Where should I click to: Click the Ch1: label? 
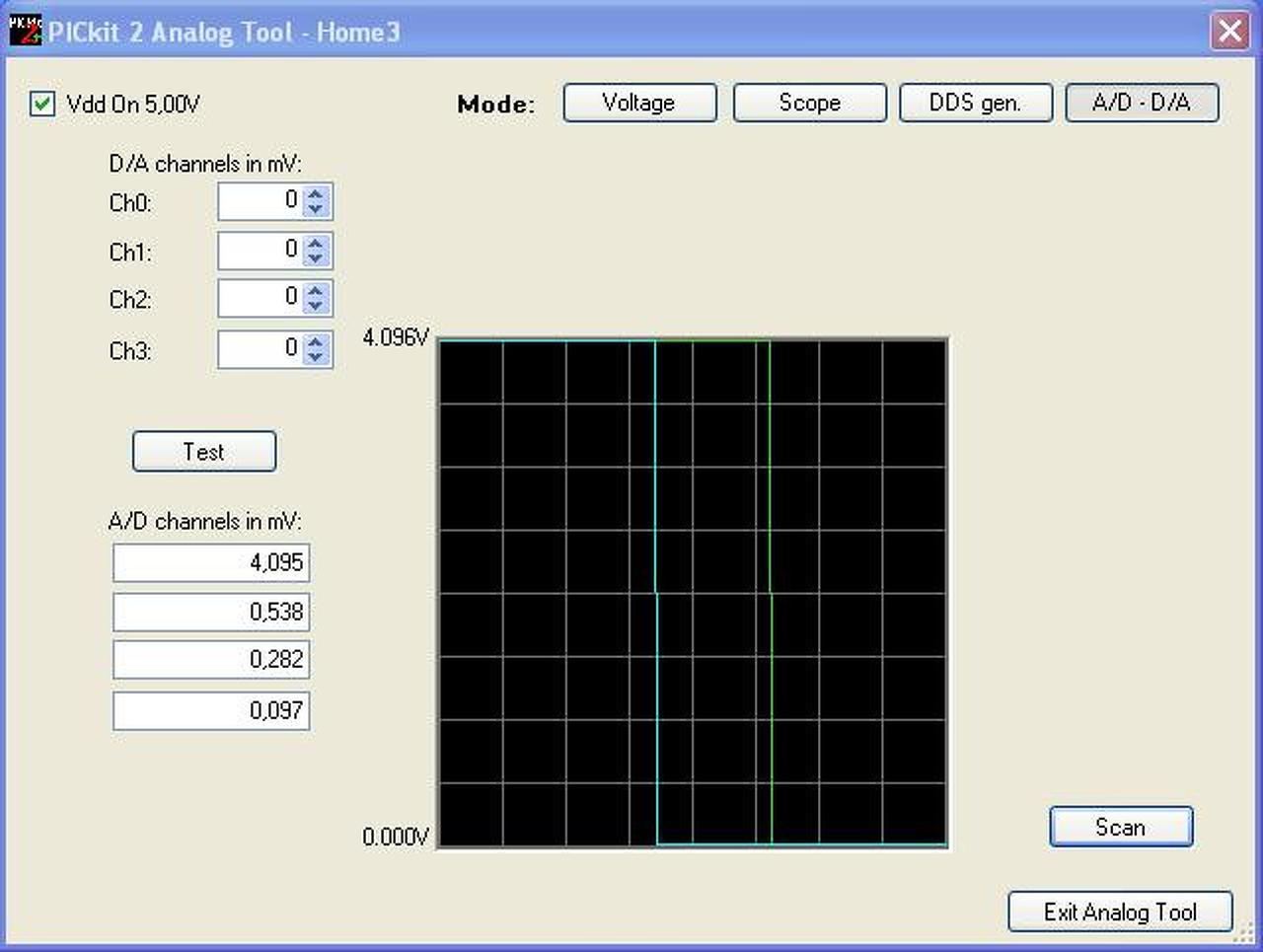pyautogui.click(x=130, y=253)
